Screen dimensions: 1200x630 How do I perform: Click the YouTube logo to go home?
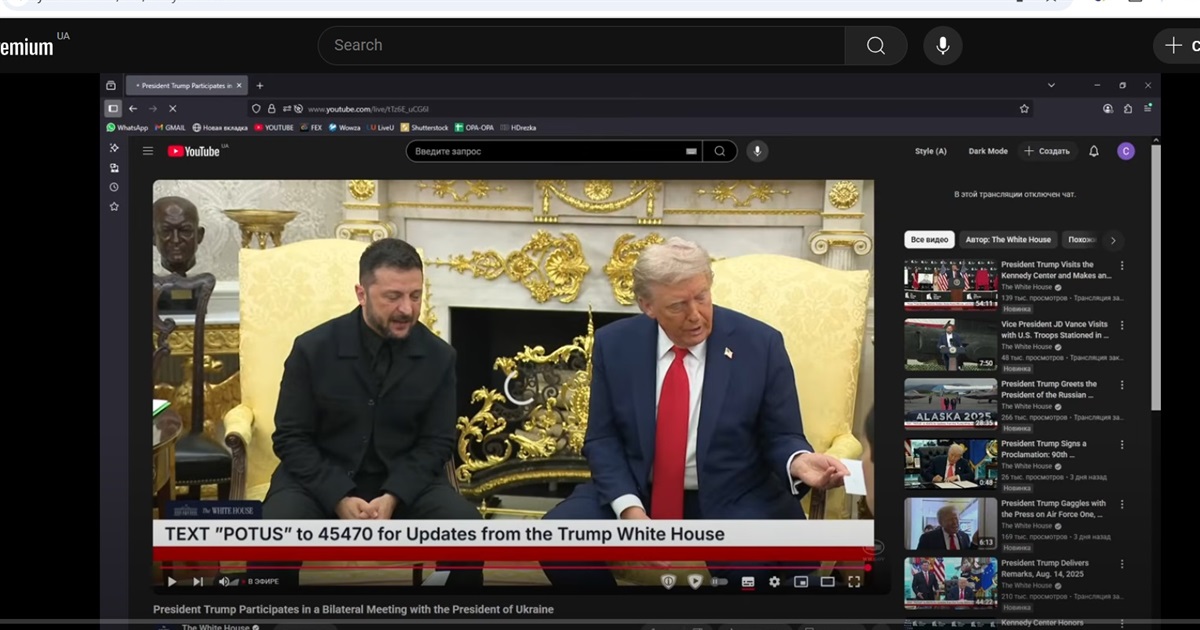tap(196, 151)
